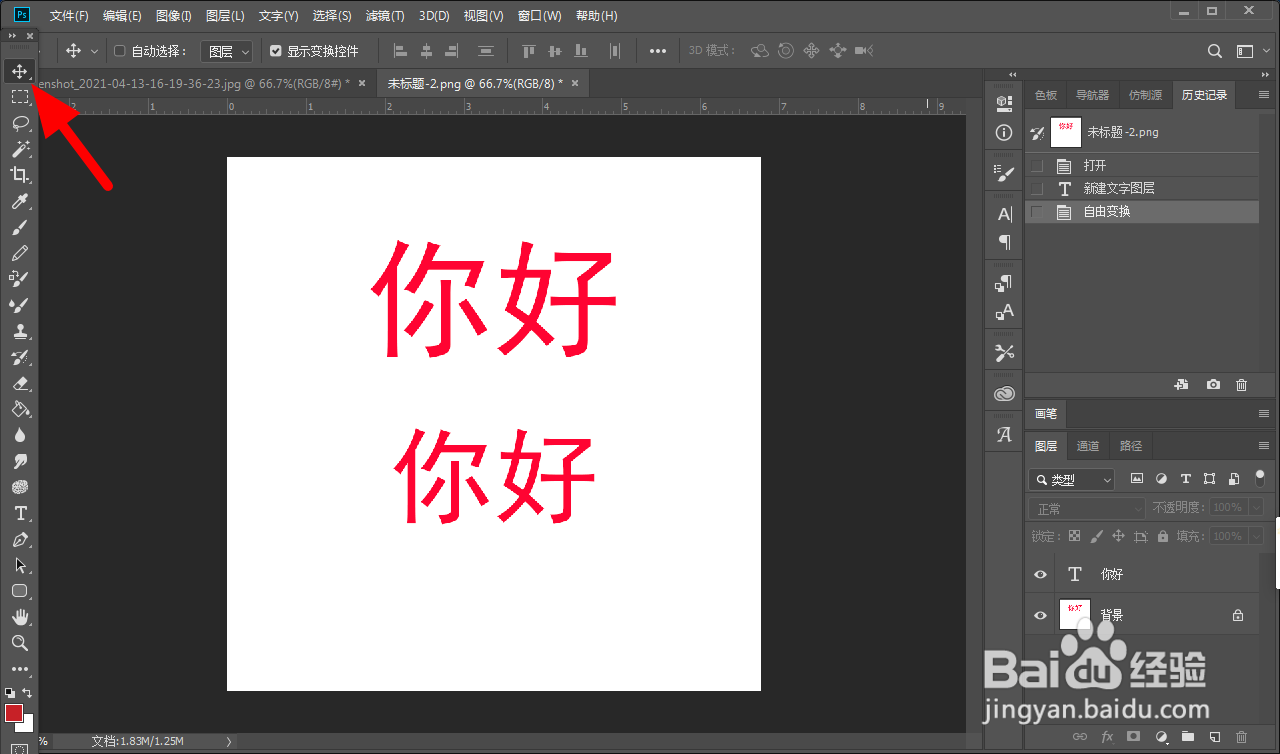Delete current history state with trash button
Viewport: 1280px width, 754px height.
[1241, 384]
